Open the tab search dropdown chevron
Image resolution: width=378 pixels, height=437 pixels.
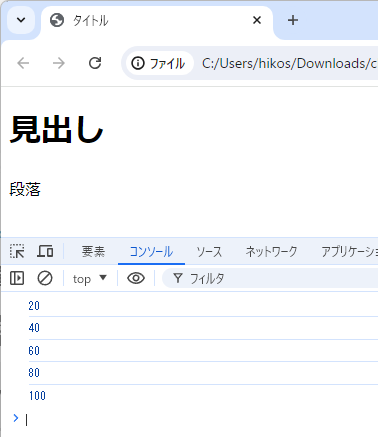[21, 20]
